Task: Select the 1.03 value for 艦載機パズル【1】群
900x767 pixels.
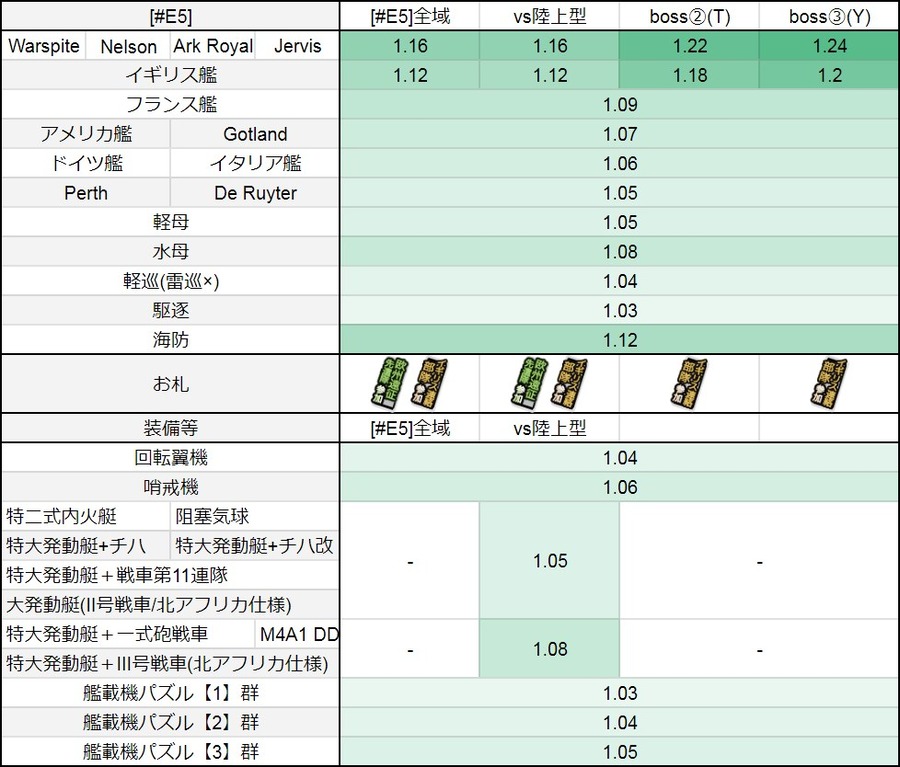Action: pyautogui.click(x=620, y=693)
